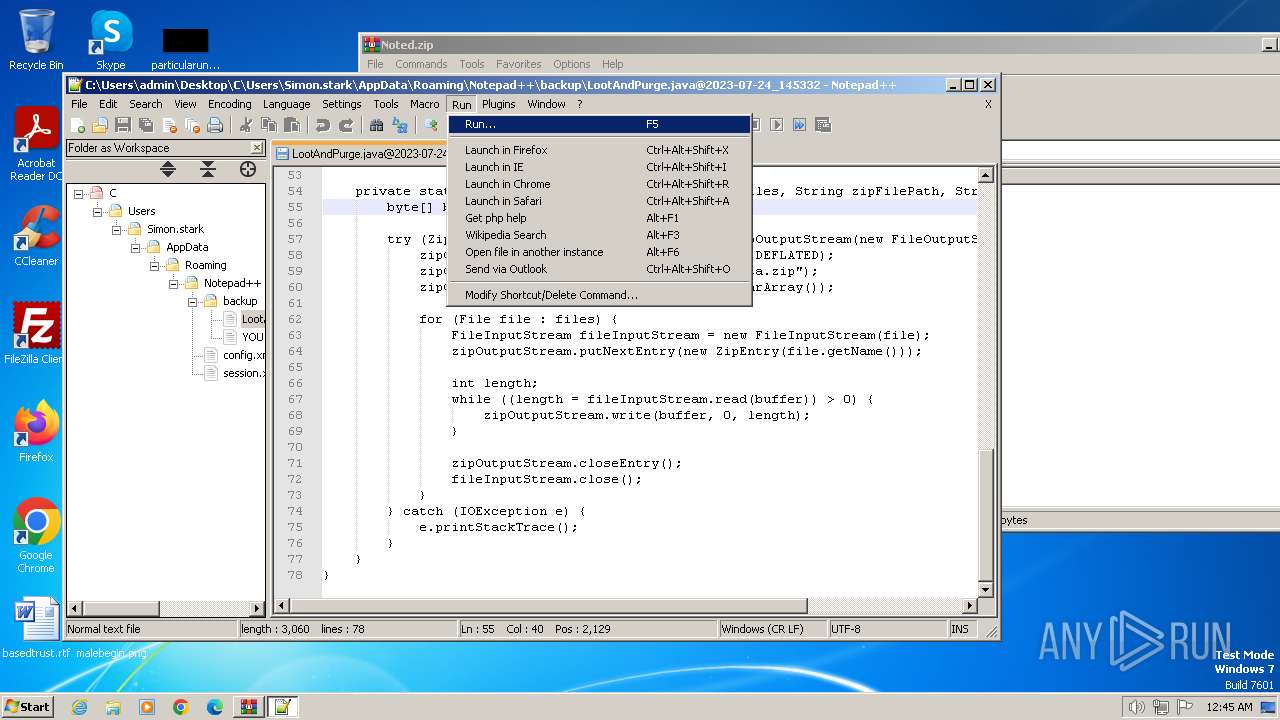
Task: Open the Encoding menu
Action: (229, 104)
